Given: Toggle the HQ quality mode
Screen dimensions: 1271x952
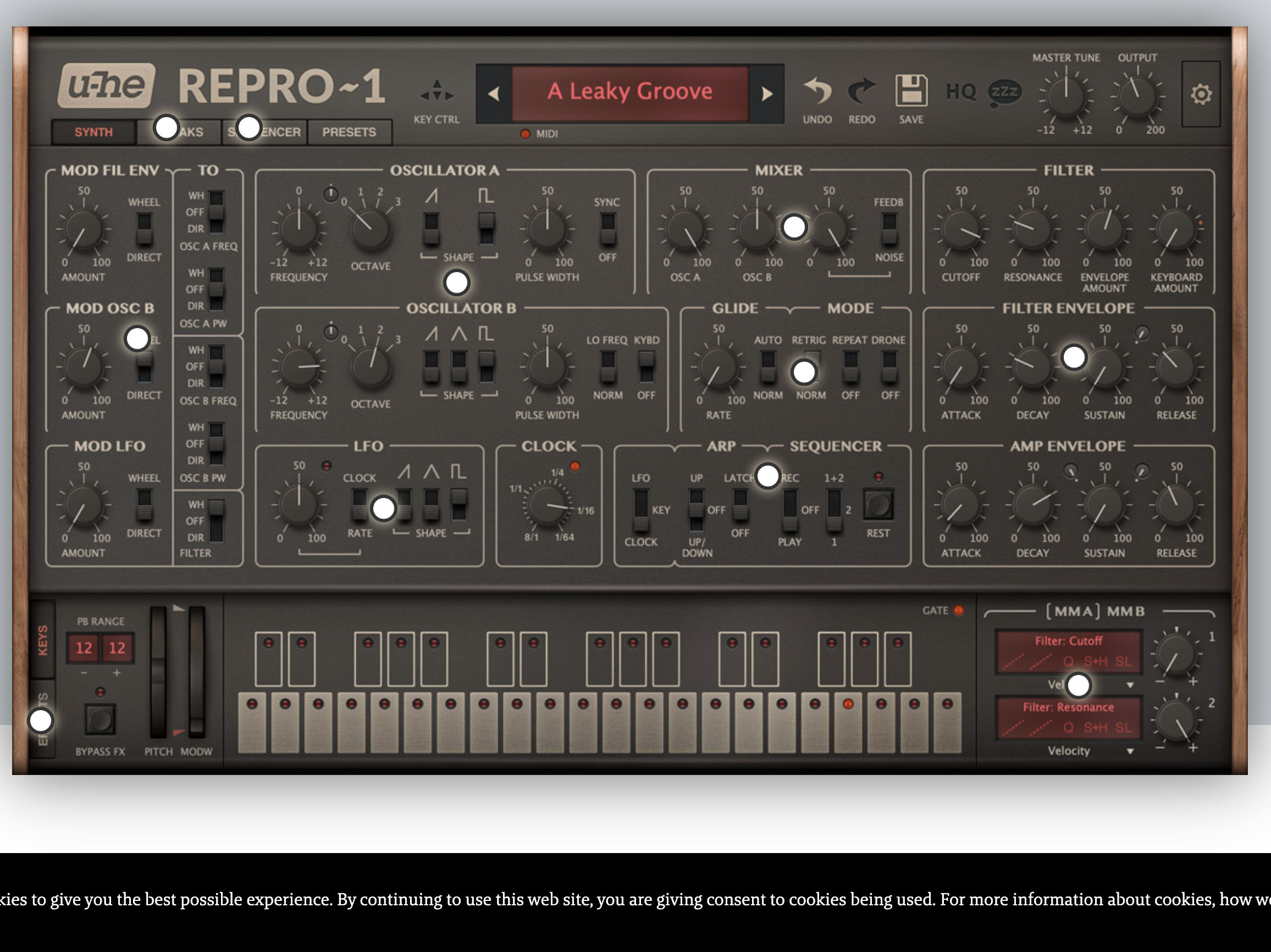Looking at the screenshot, I should (961, 91).
